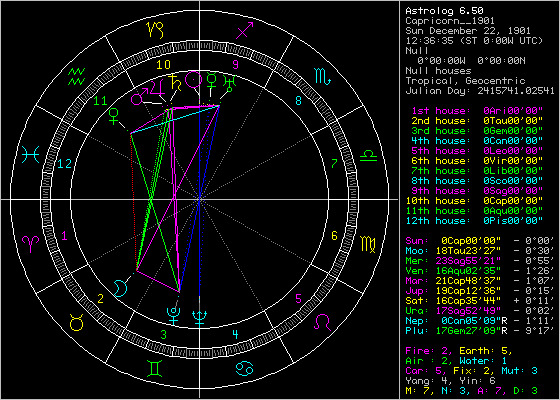
Task: Click 'Yang: 4, Yin: 6' summary line
Action: pyautogui.click(x=450, y=381)
